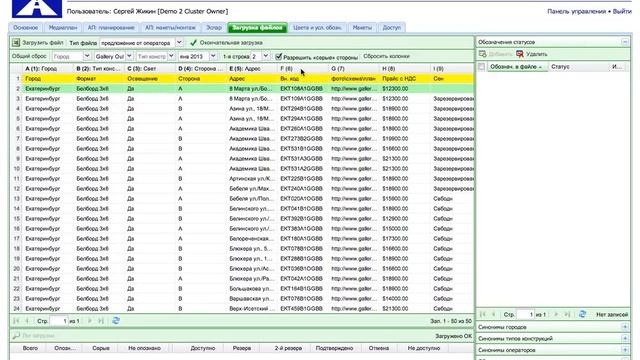Toggle allow gray sides checkbox

(279, 56)
